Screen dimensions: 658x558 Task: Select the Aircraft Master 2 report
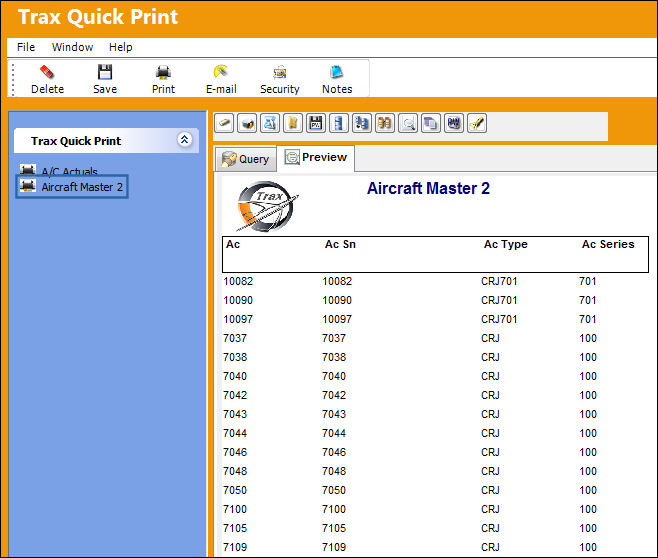click(x=82, y=187)
